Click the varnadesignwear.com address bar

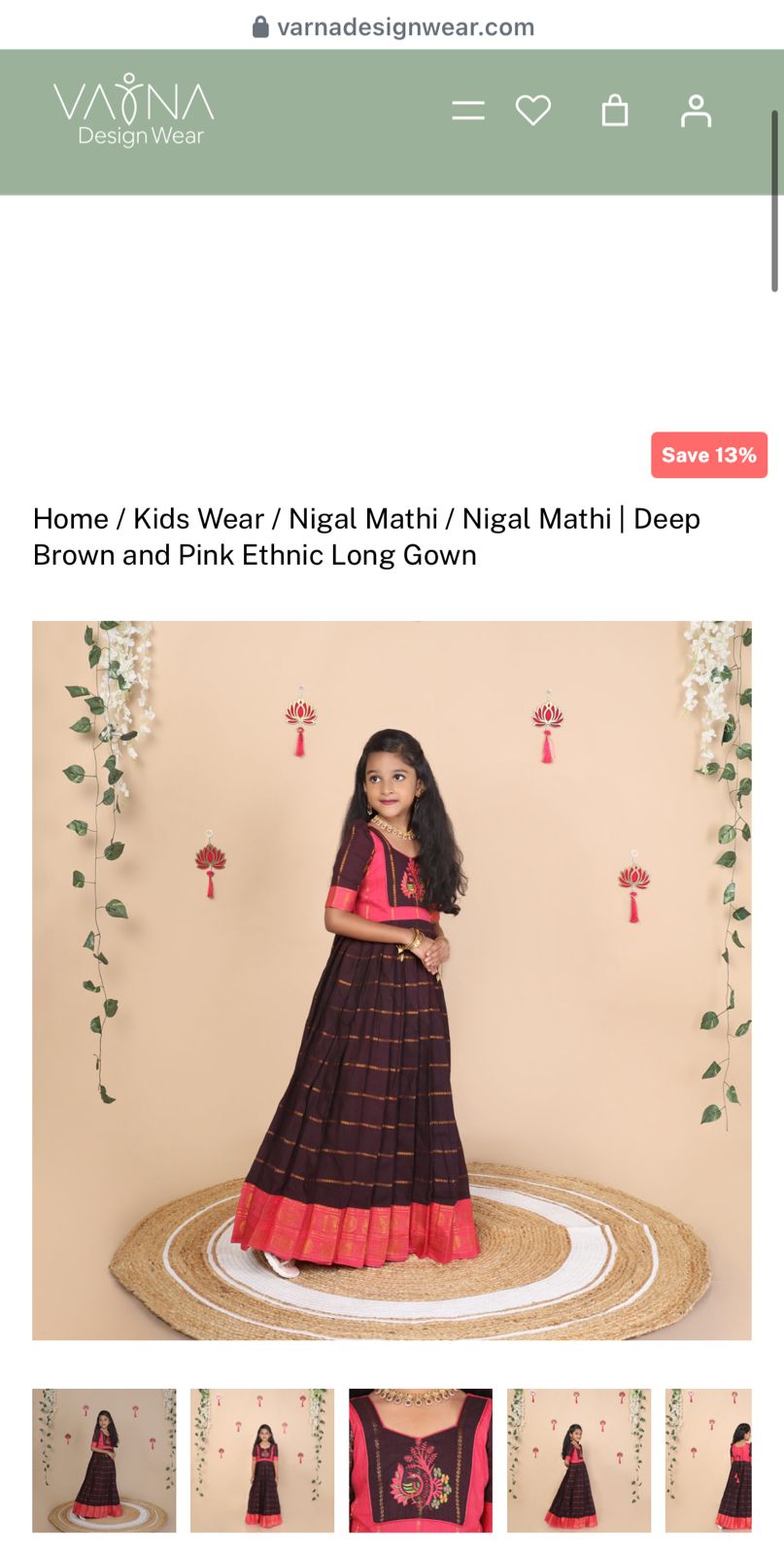click(392, 26)
